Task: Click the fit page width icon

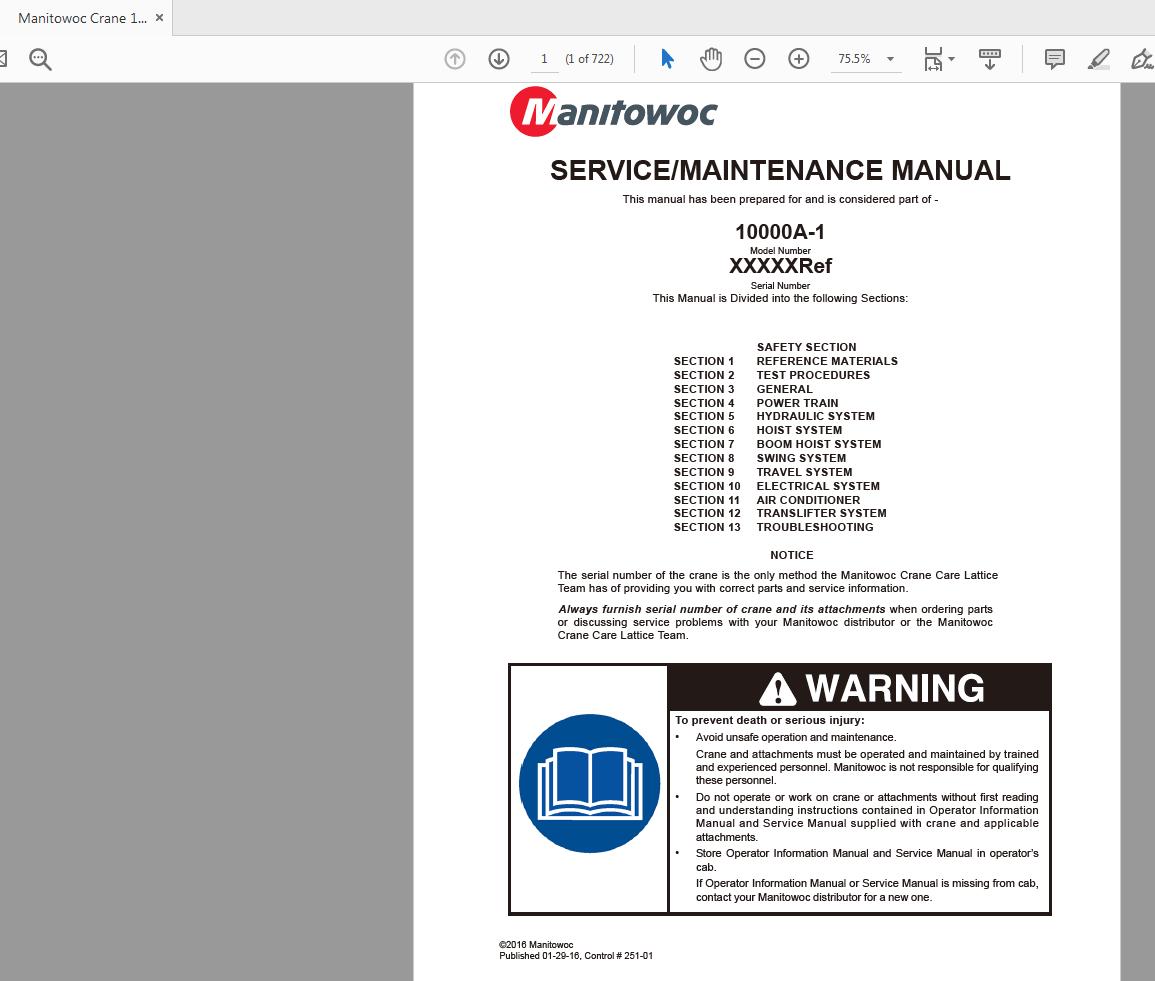Action: (933, 59)
